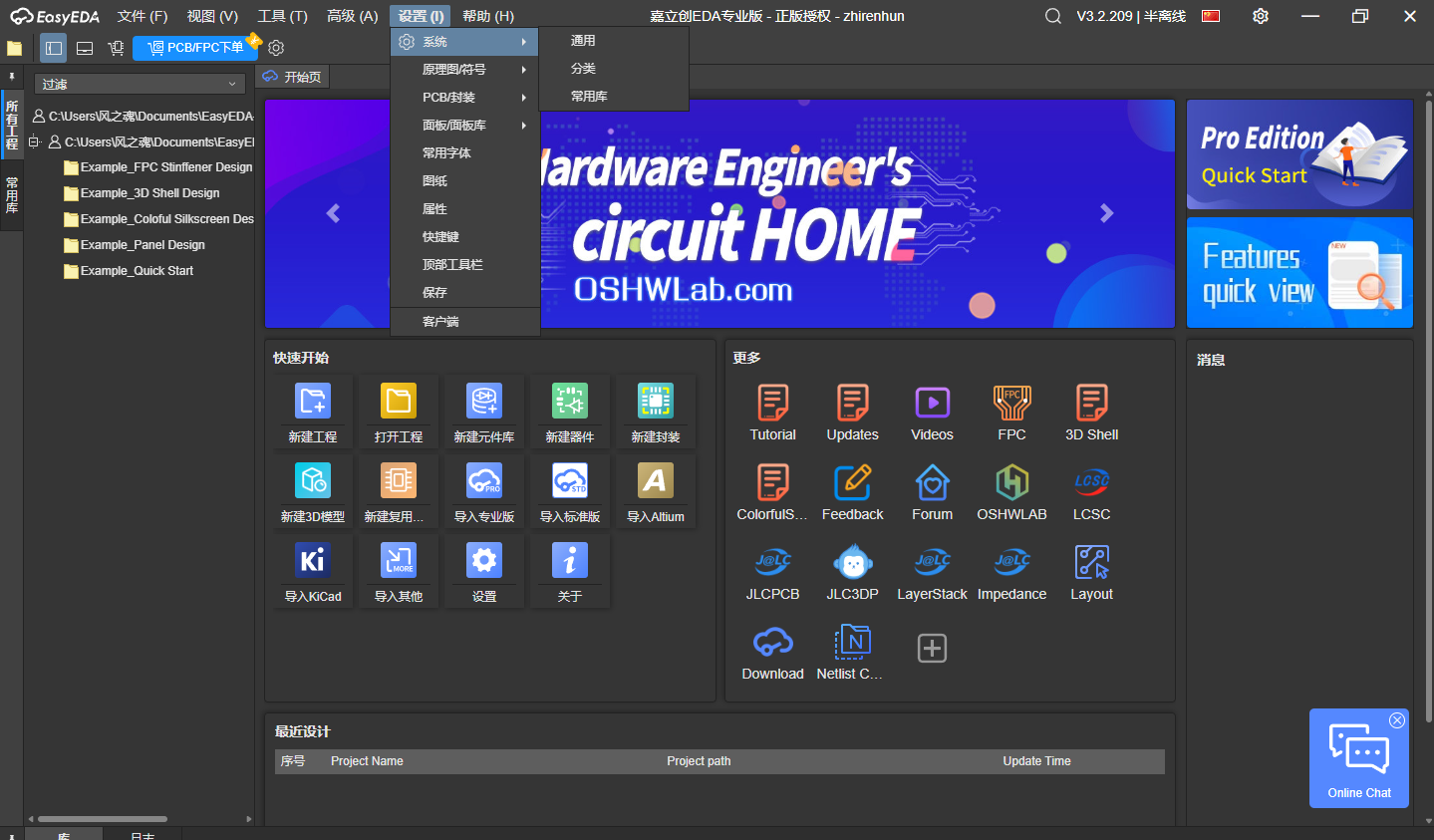The image size is (1434, 840).
Task: Open the Online Chat button
Action: point(1359,758)
